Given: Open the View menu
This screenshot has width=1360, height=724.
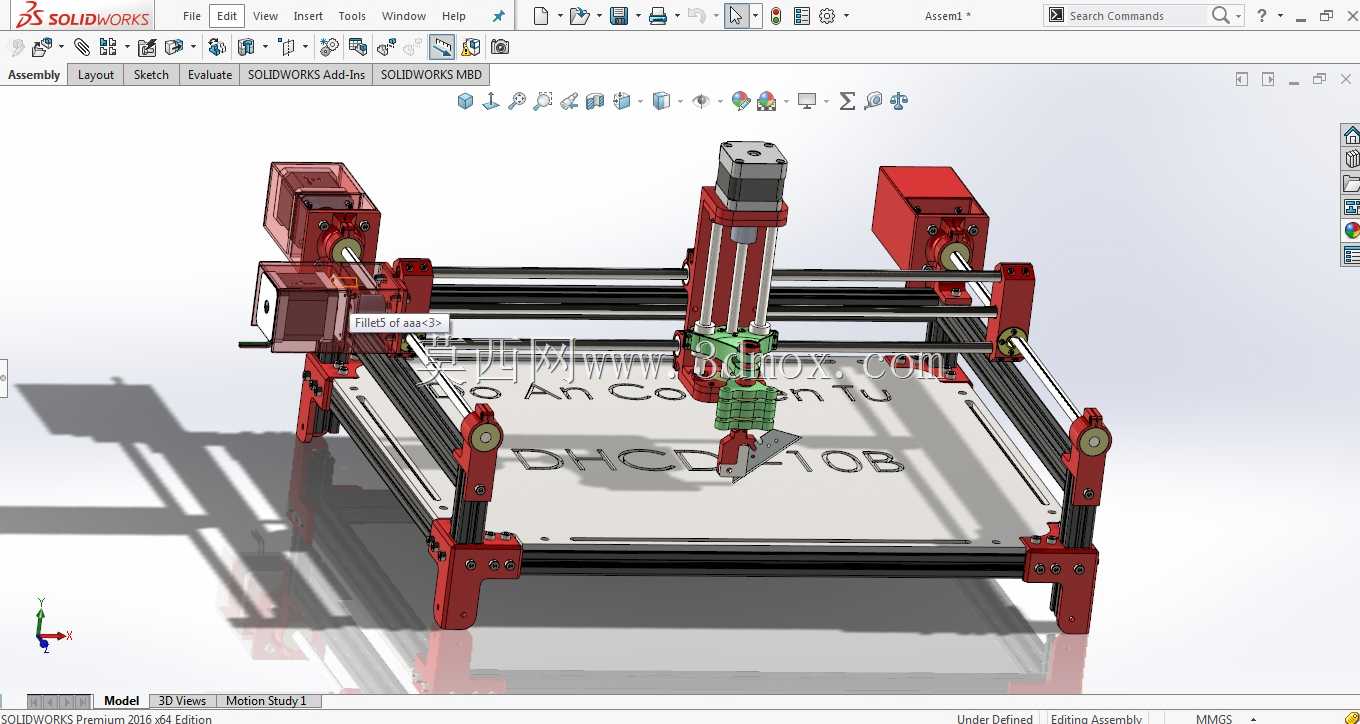Looking at the screenshot, I should click(x=265, y=16).
